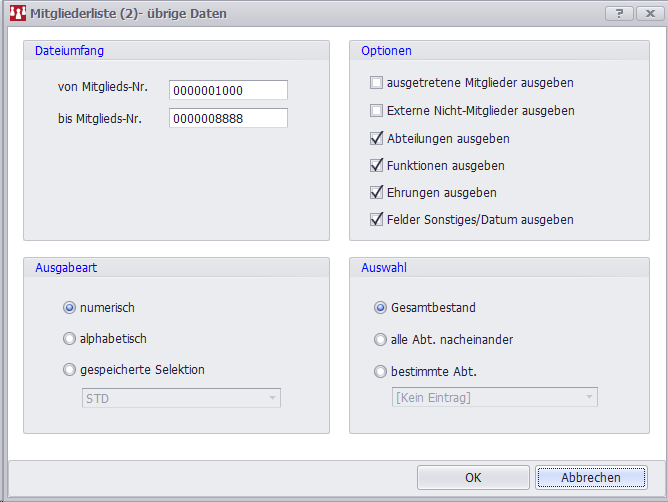Uncheck Funktionen ausgeben option
Viewport: 668px width, 502px height.
pos(377,165)
